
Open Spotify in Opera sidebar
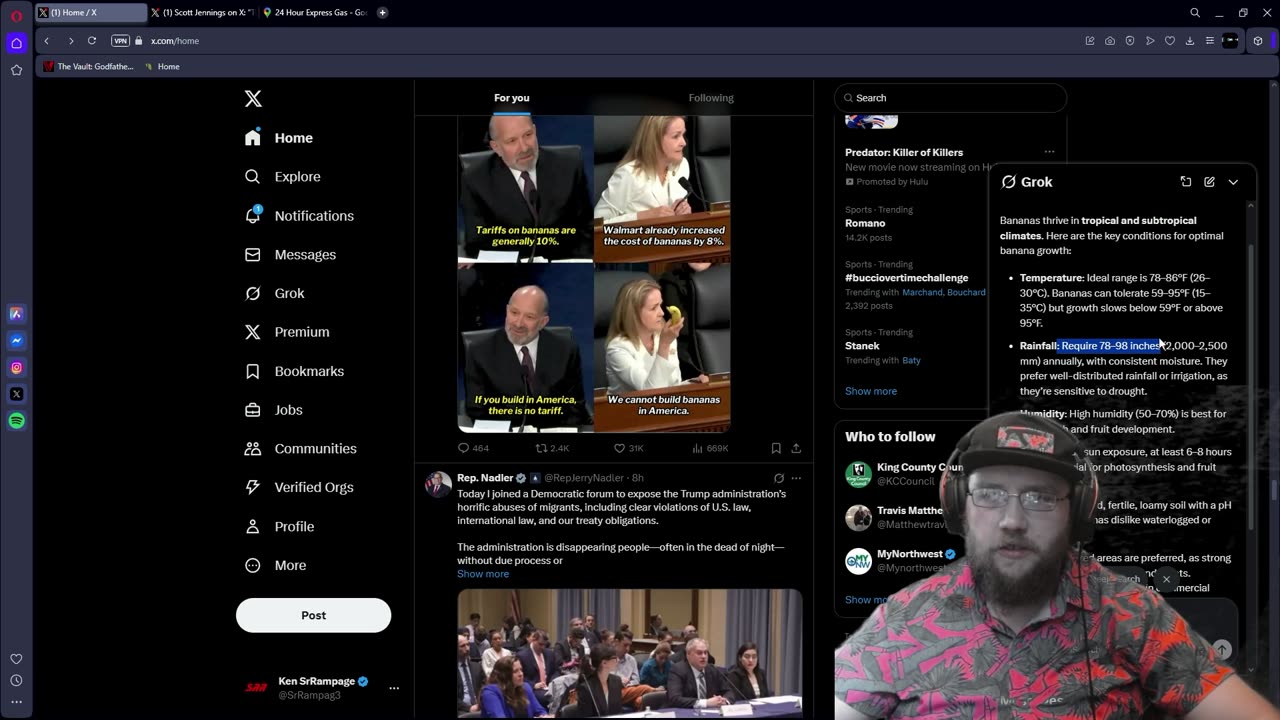coord(16,421)
